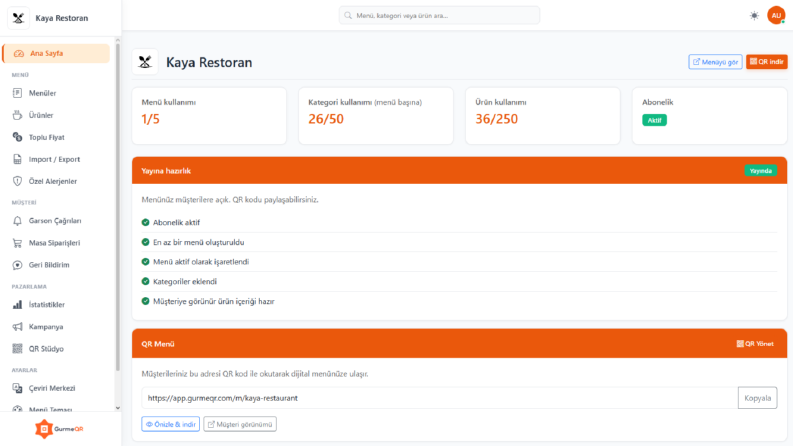Image resolution: width=793 pixels, height=446 pixels.
Task: Click the search magnifier icon
Action: [x=348, y=16]
